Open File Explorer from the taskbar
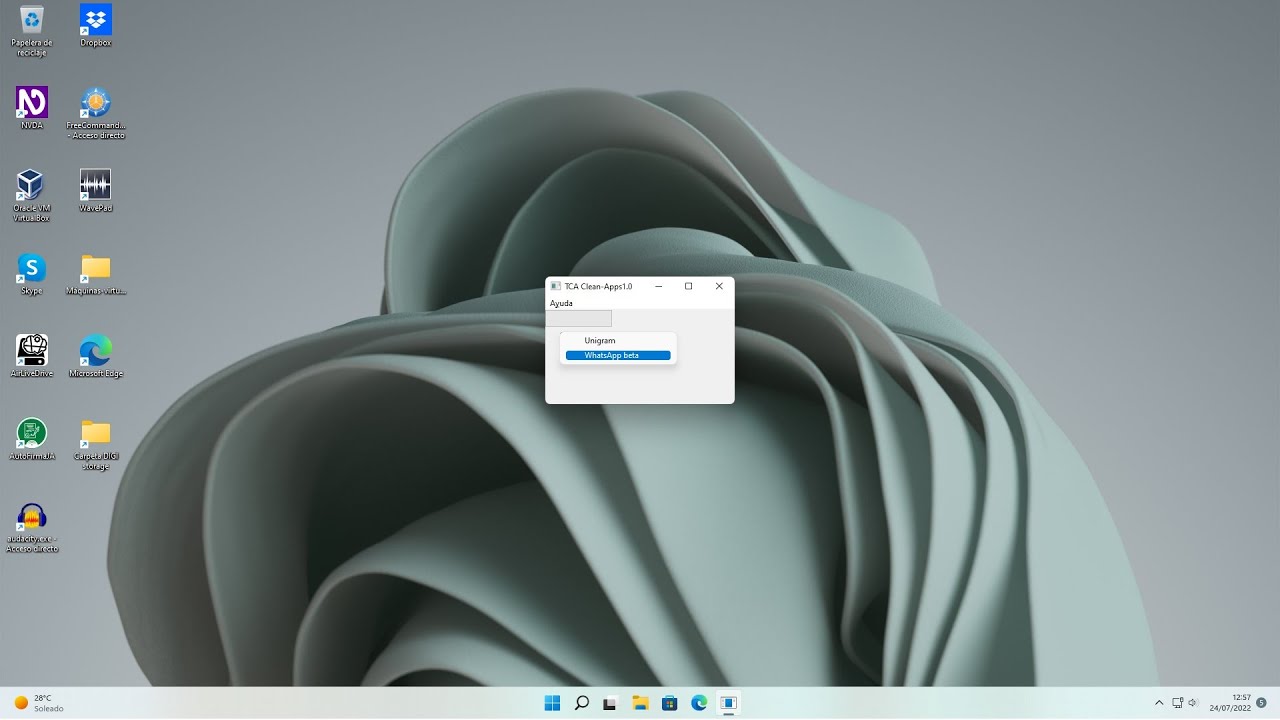The image size is (1280, 720). click(640, 703)
